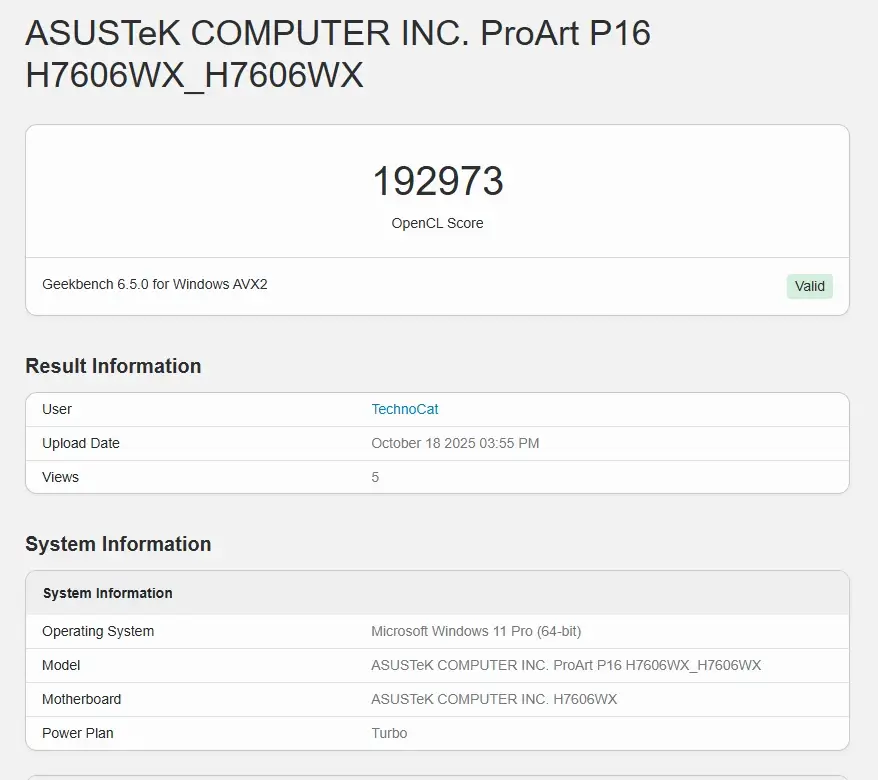The width and height of the screenshot is (878, 780).
Task: Click the Result Information section heading
Action: click(x=113, y=366)
